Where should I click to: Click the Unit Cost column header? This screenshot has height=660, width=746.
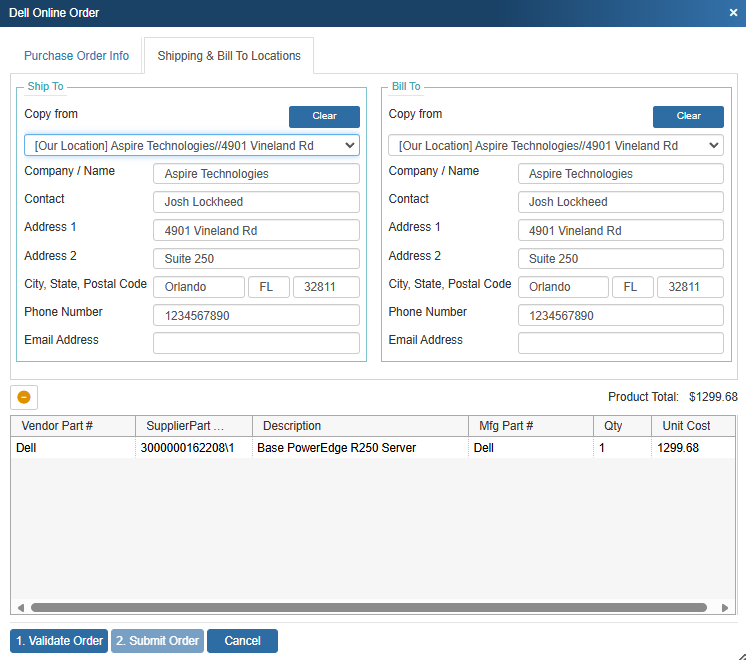(x=686, y=426)
